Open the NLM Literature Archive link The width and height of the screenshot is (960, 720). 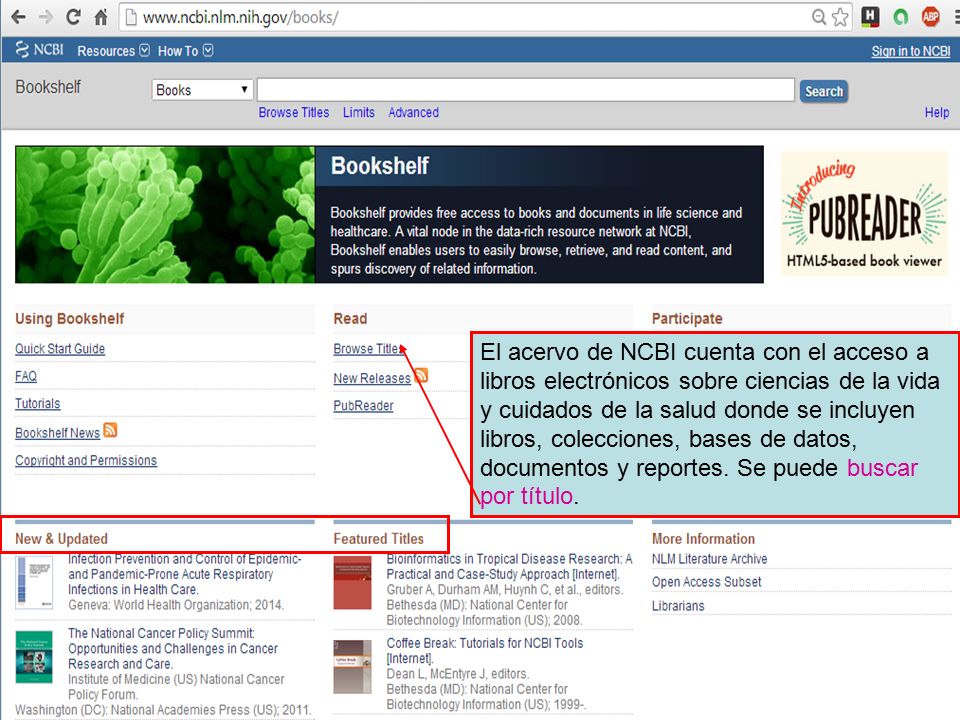click(x=710, y=559)
